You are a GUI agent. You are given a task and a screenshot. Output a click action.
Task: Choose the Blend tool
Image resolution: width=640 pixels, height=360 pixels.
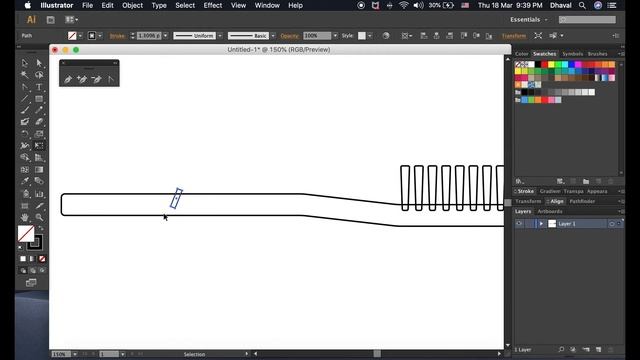pos(39,181)
